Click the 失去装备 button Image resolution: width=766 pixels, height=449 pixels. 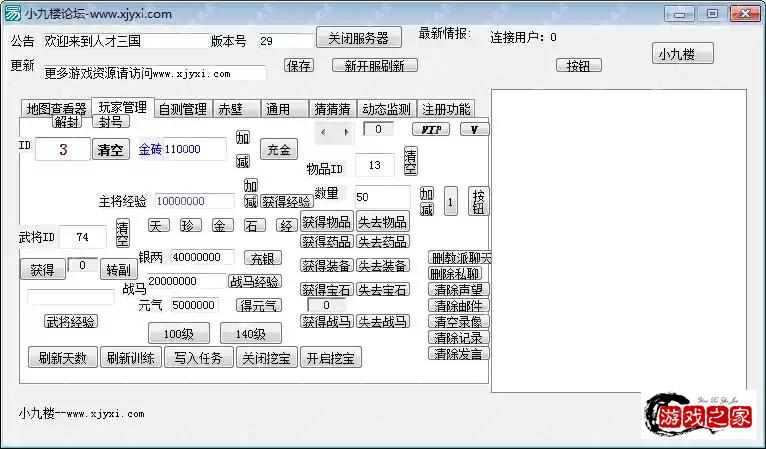point(383,265)
